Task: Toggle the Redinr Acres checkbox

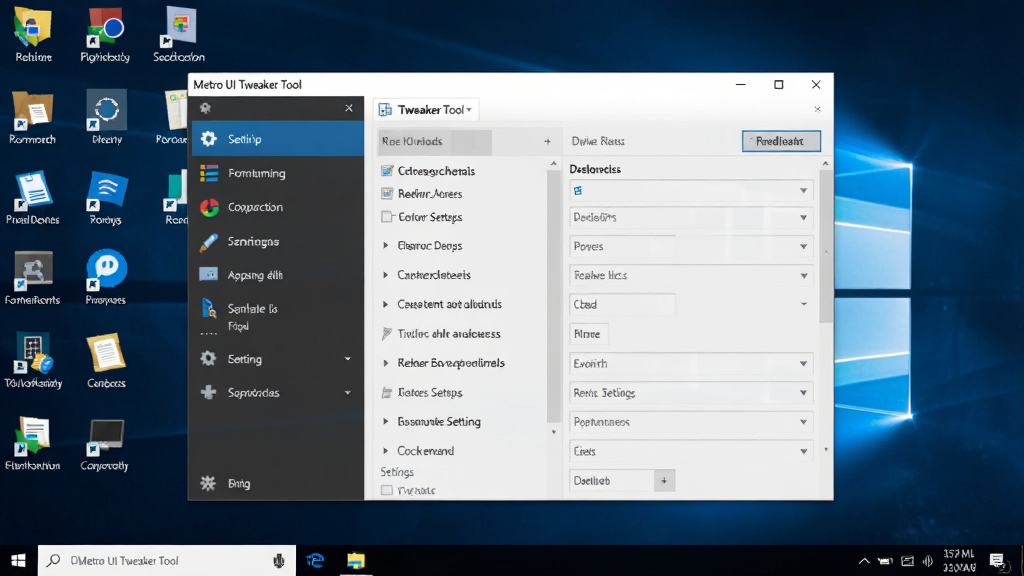Action: 387,193
